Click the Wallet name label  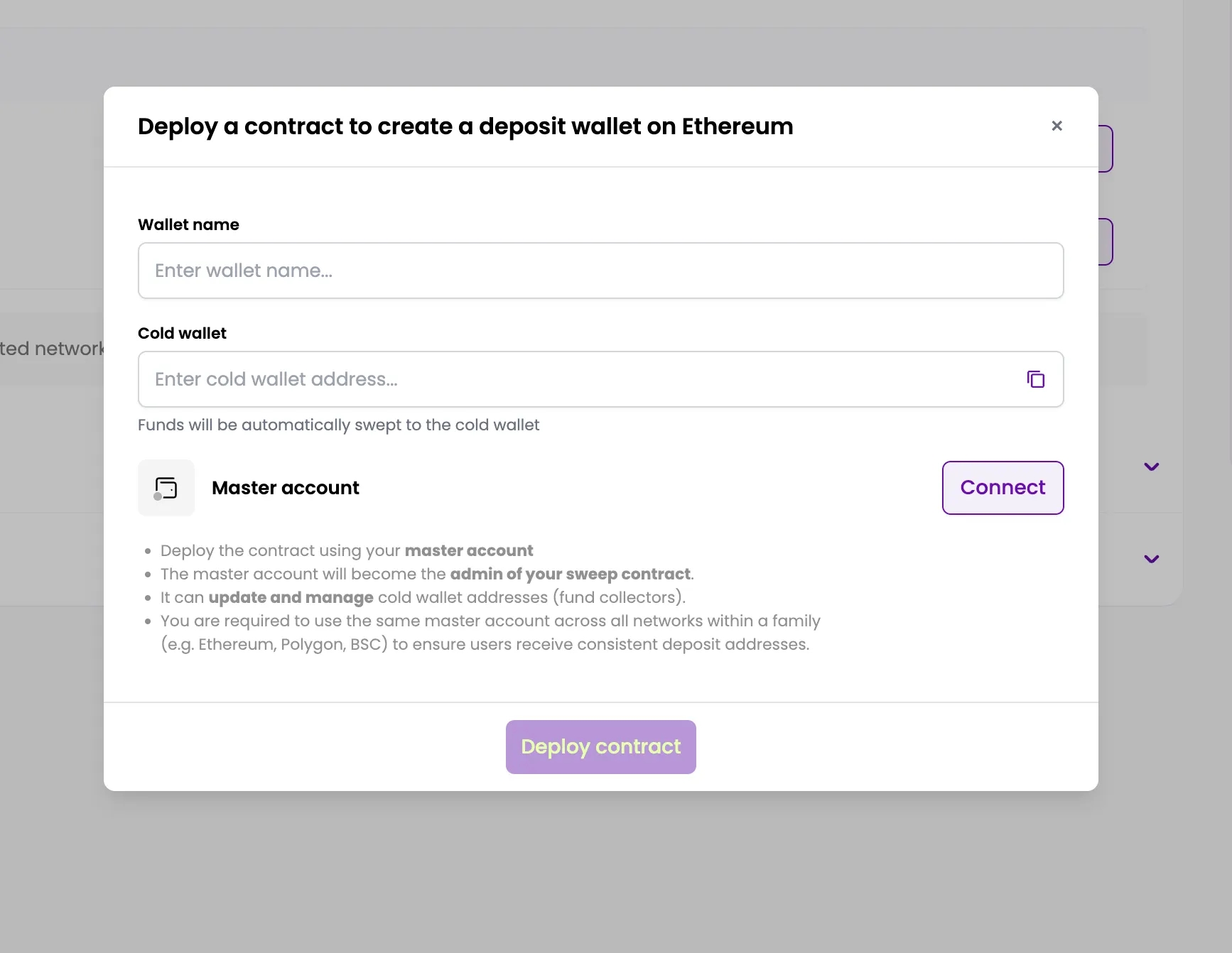coord(188,224)
